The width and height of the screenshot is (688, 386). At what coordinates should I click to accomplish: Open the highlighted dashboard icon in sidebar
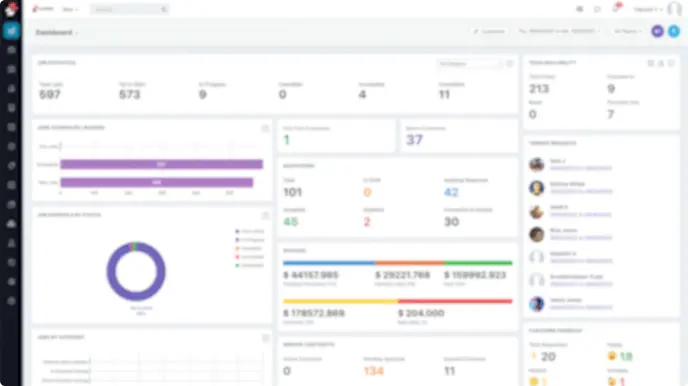coord(11,31)
